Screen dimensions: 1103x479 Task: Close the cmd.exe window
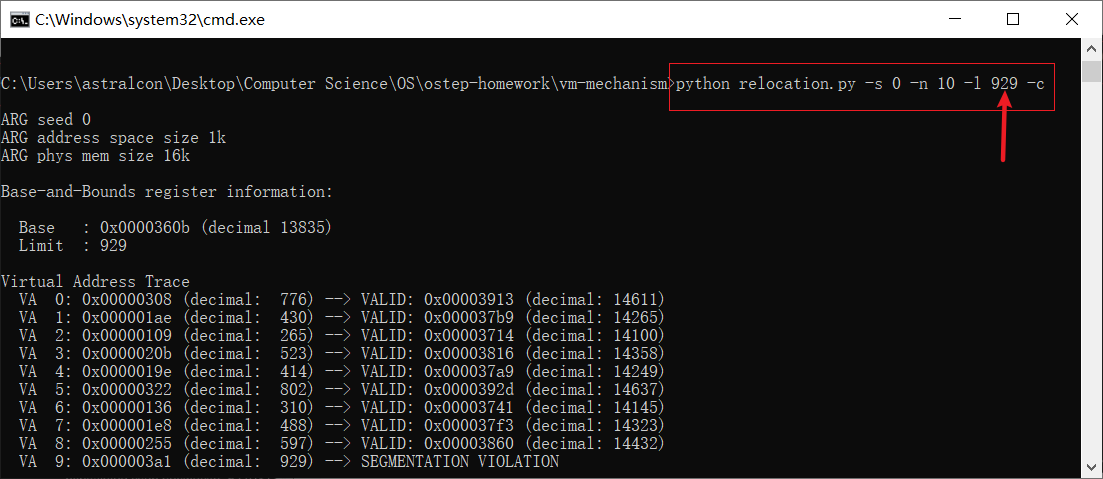tap(1071, 19)
